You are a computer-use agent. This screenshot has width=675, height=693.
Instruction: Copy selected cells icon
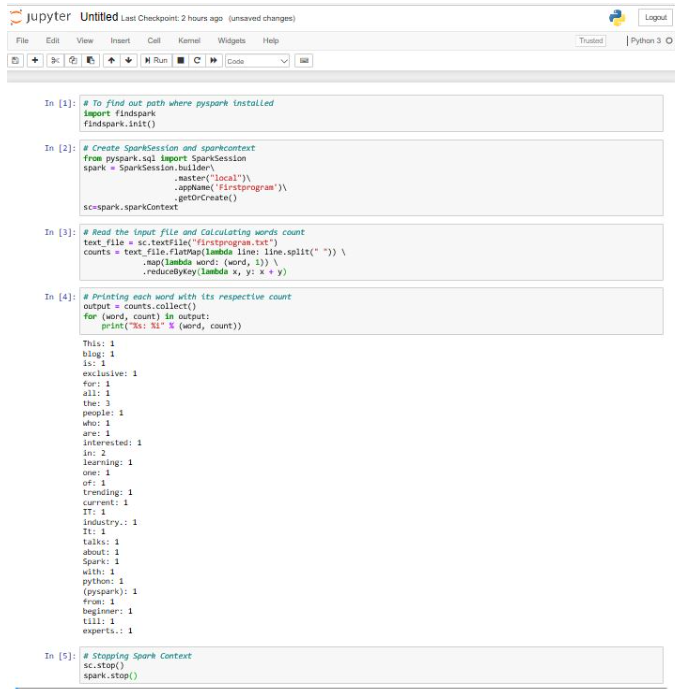click(73, 61)
